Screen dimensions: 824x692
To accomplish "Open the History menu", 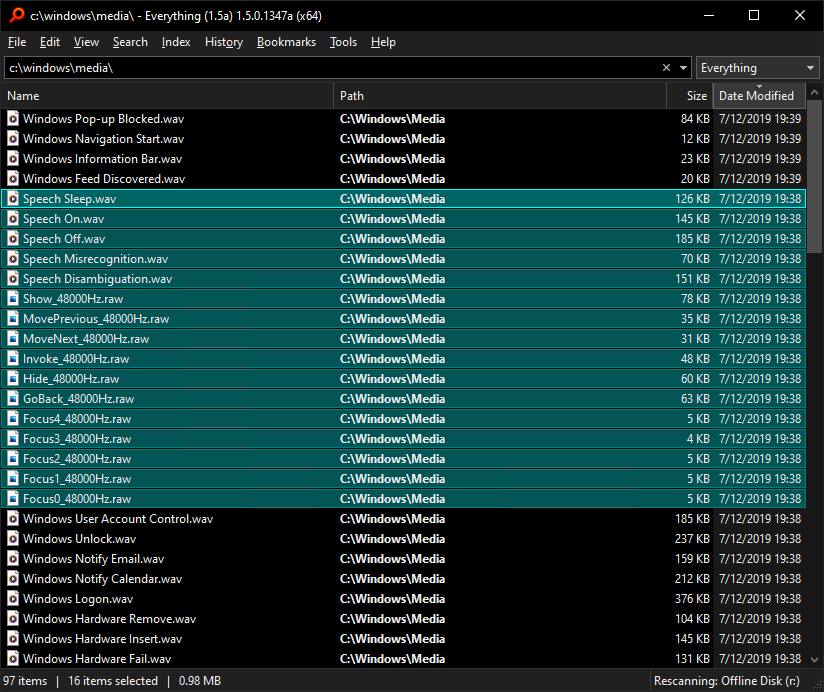I will pyautogui.click(x=224, y=42).
